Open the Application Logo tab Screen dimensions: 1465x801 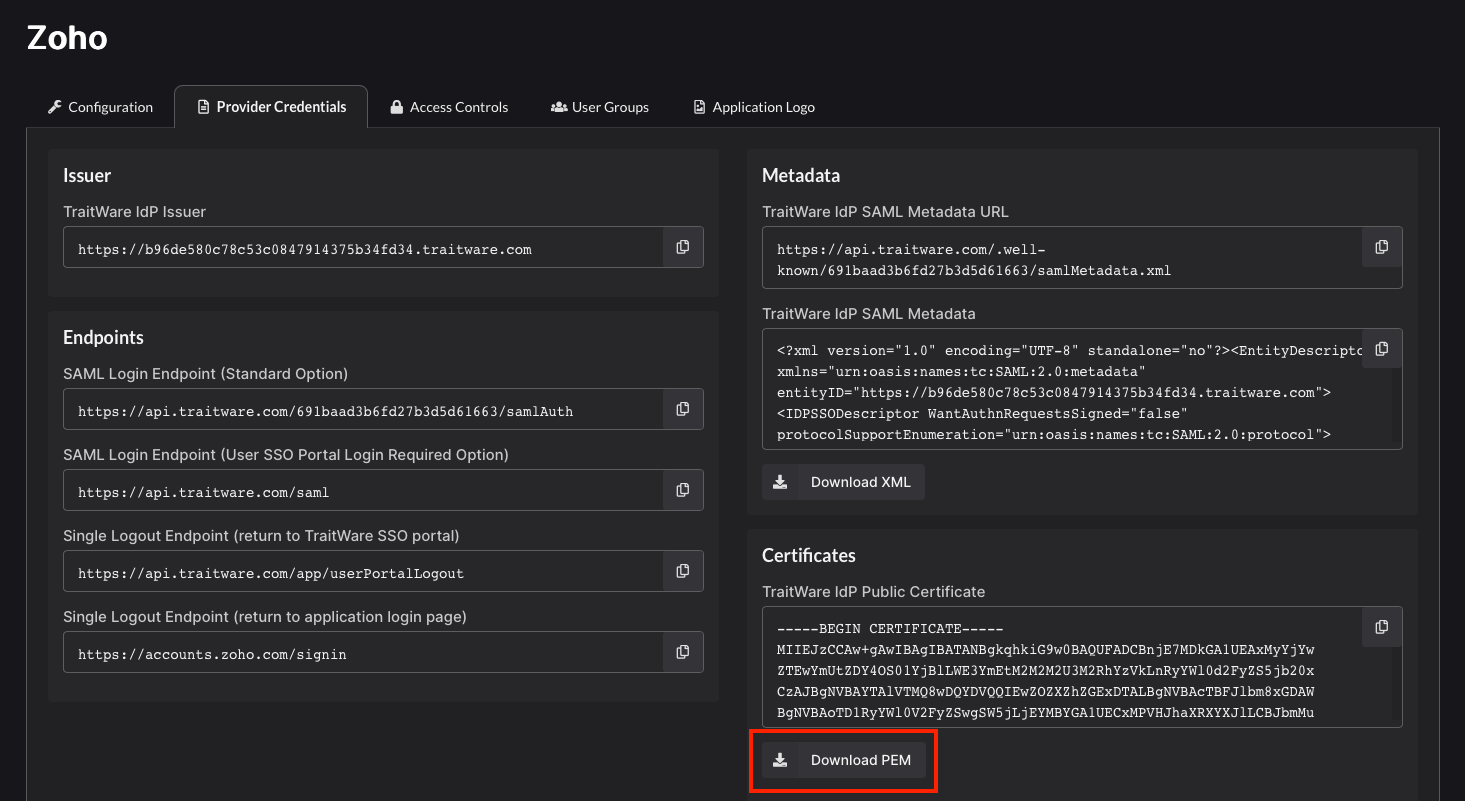pos(754,107)
